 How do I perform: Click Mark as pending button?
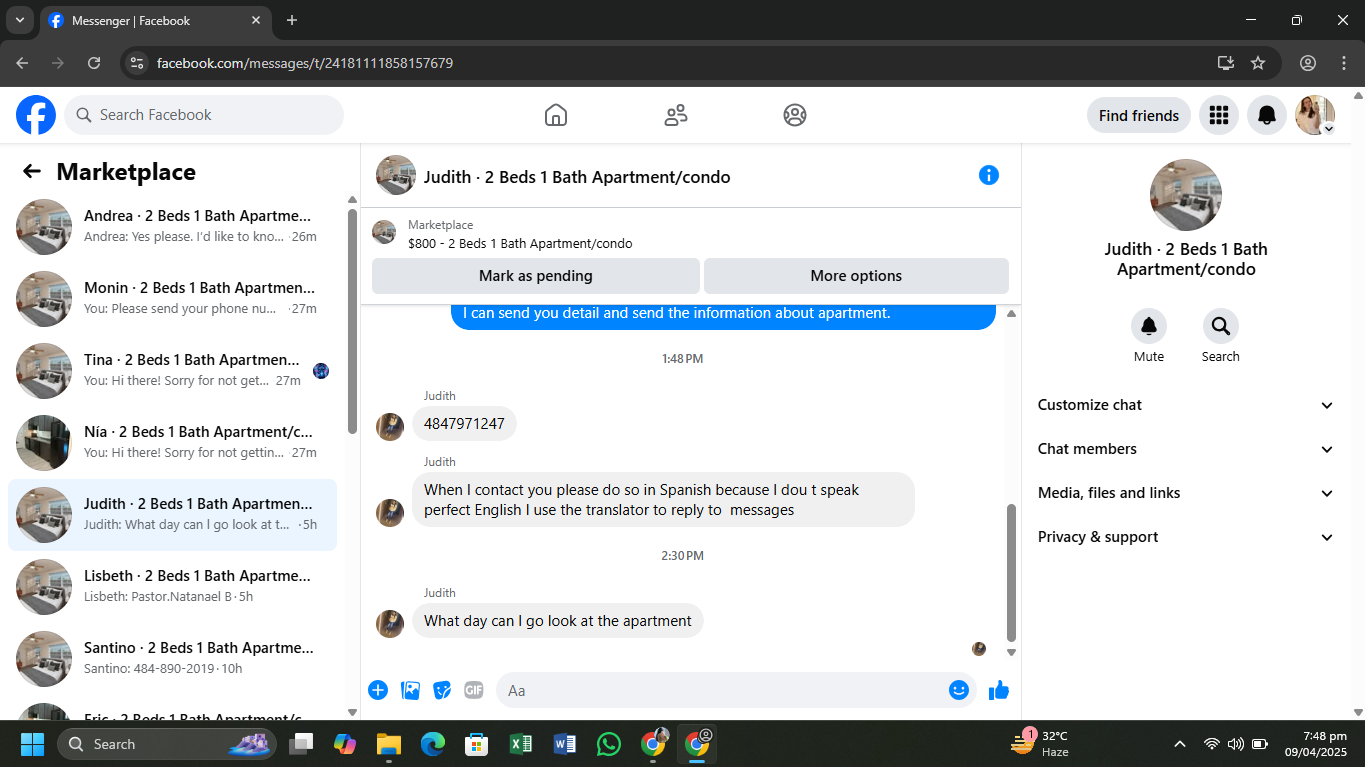[x=536, y=276]
